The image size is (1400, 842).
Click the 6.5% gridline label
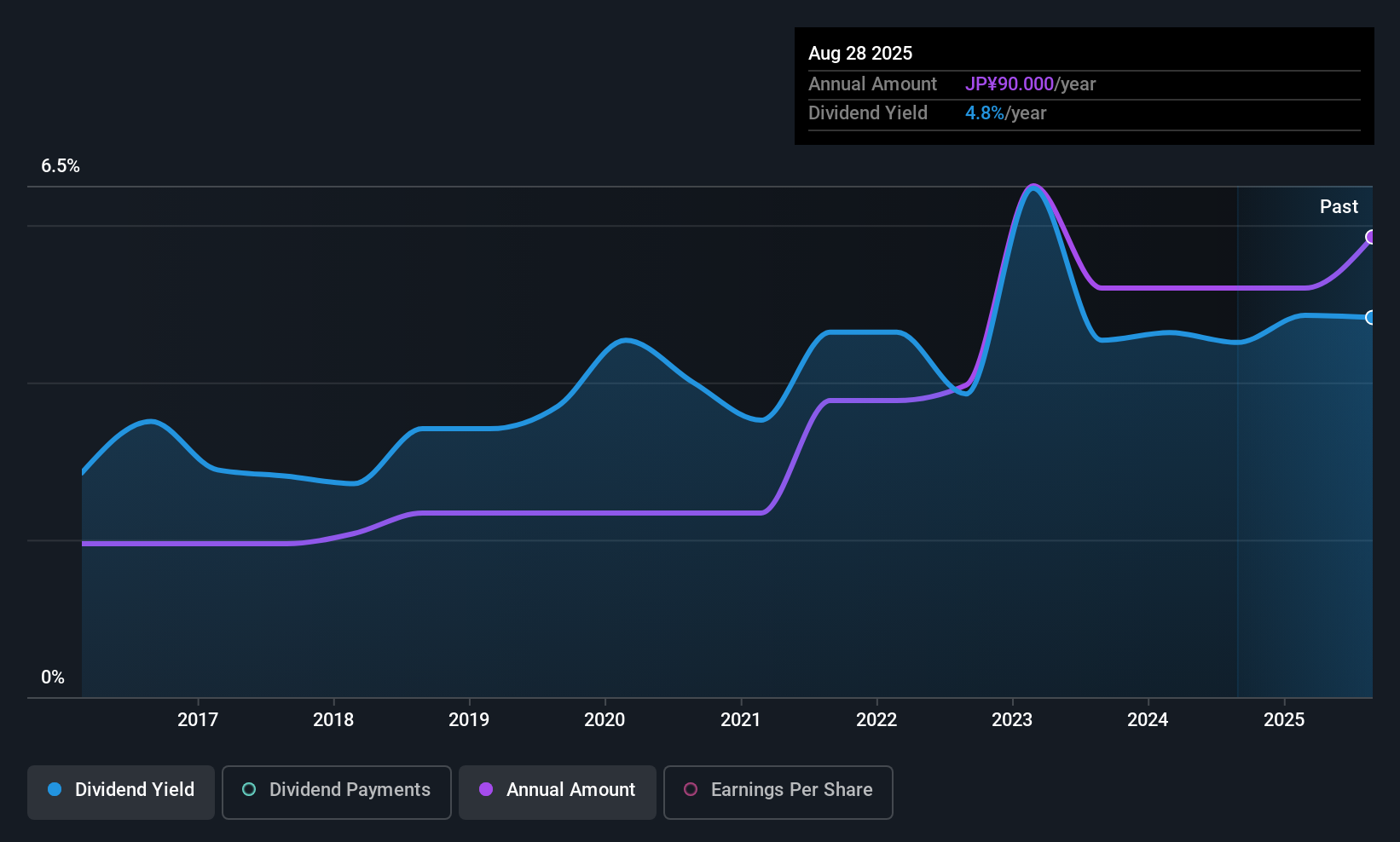pos(61,166)
